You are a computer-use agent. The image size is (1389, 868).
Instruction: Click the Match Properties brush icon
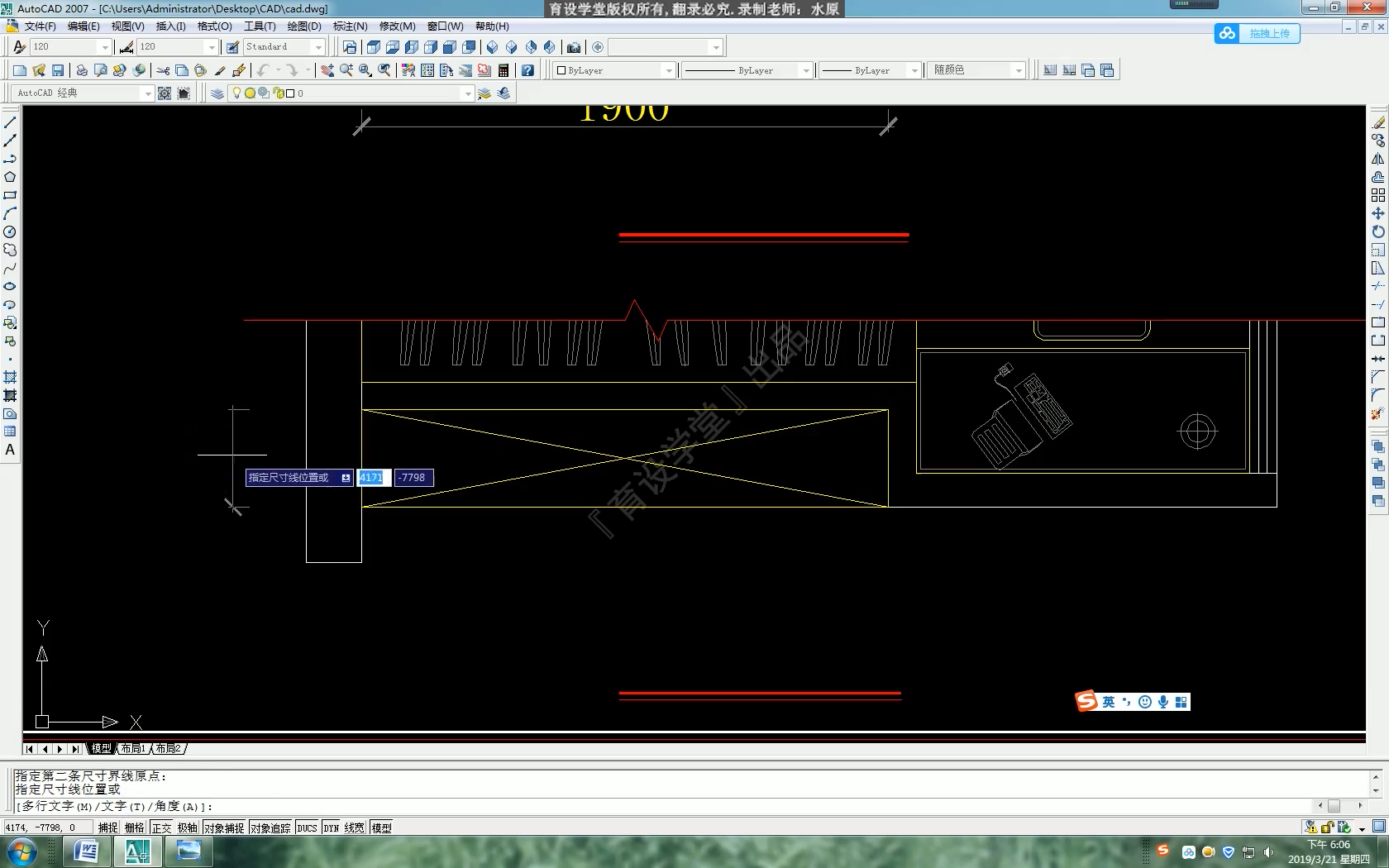(220, 70)
